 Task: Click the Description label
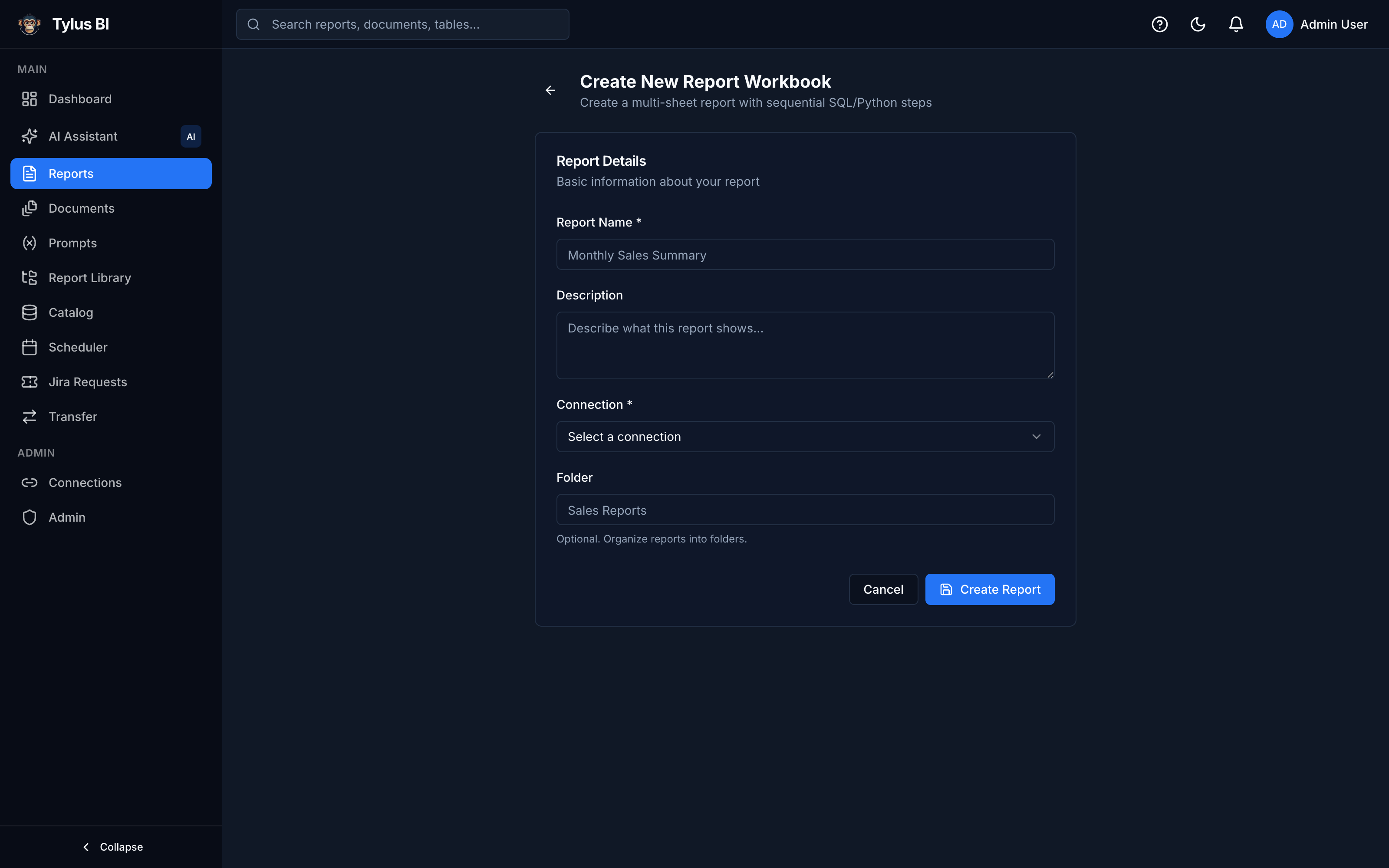click(x=589, y=295)
